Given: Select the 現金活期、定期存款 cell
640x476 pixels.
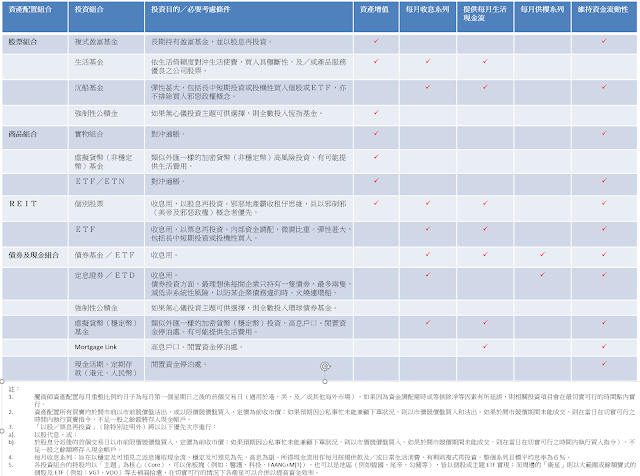Looking at the screenshot, I should tap(106, 369).
